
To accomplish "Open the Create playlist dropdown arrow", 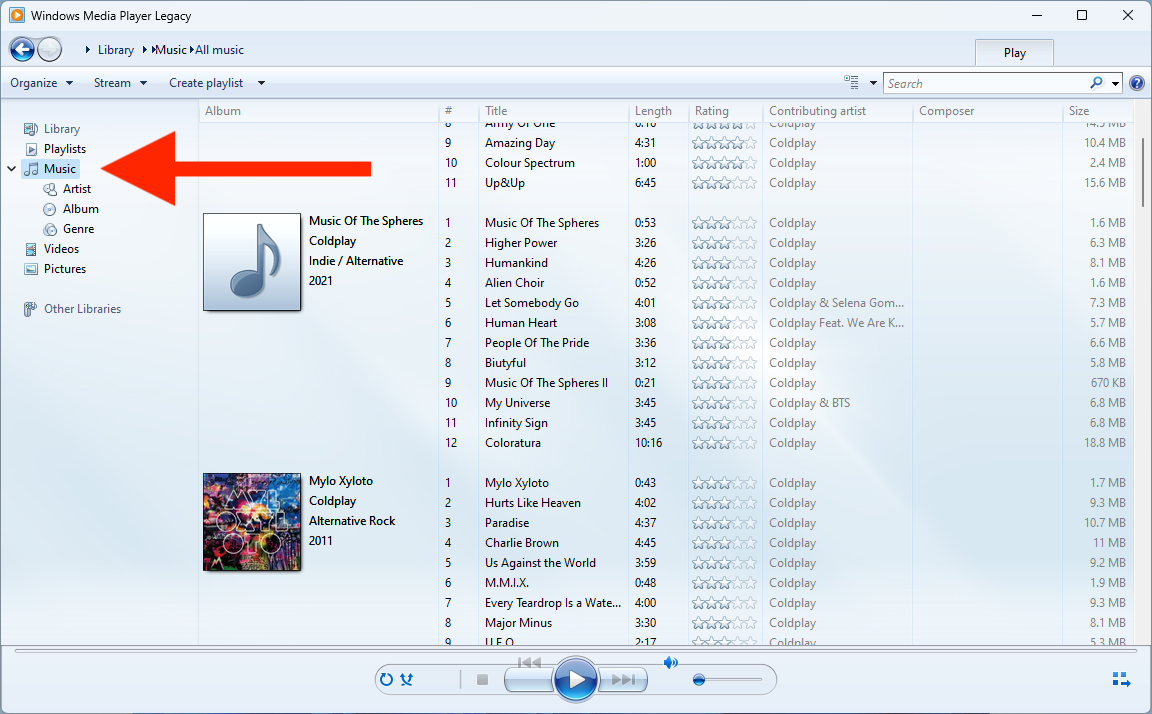I will (x=259, y=82).
